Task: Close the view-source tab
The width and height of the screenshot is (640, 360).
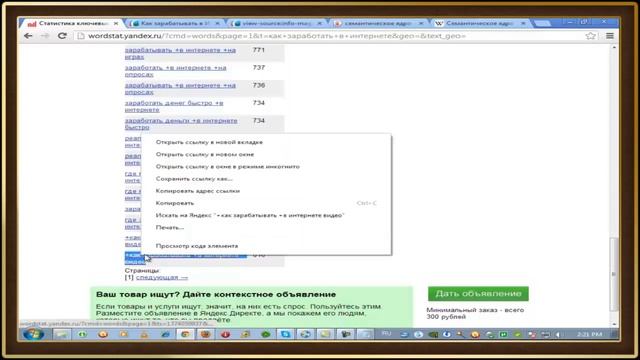Action: click(x=319, y=24)
